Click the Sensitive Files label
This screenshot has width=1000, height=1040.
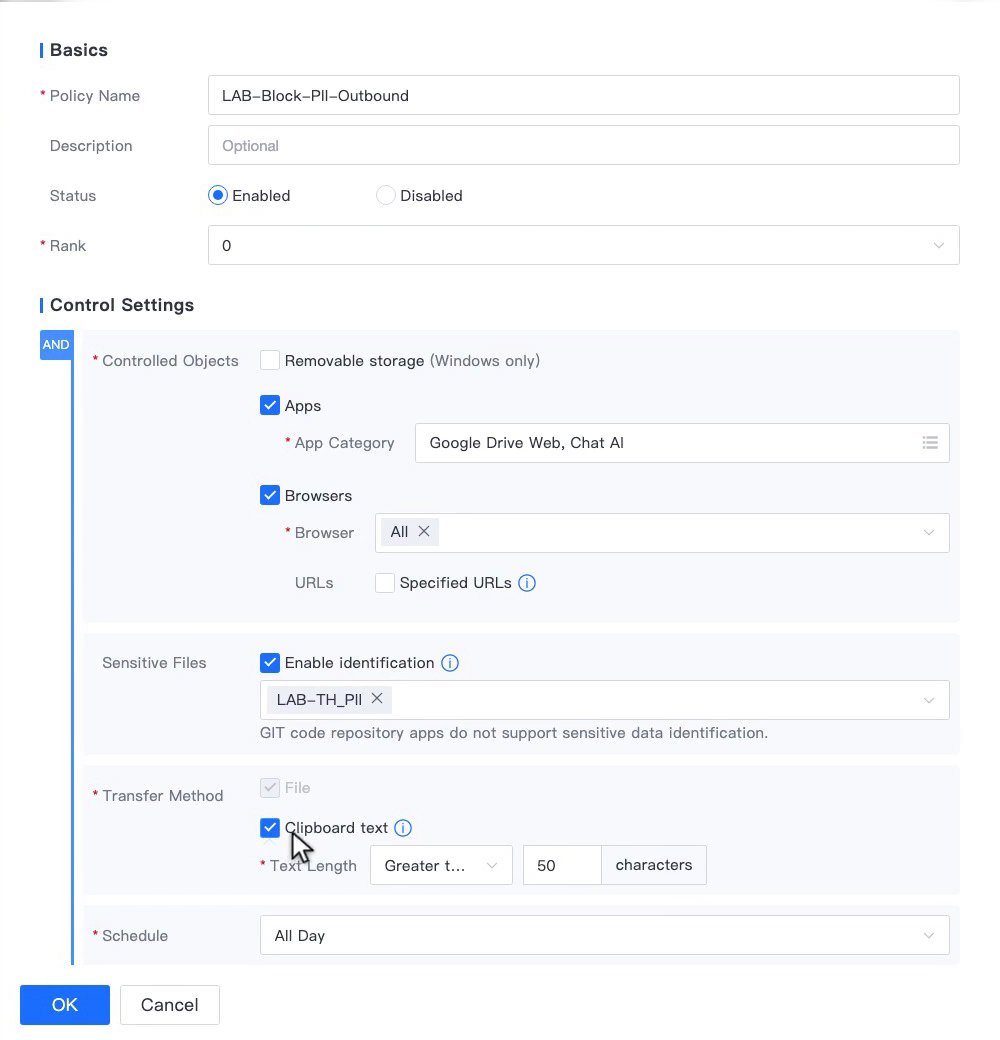coord(154,663)
